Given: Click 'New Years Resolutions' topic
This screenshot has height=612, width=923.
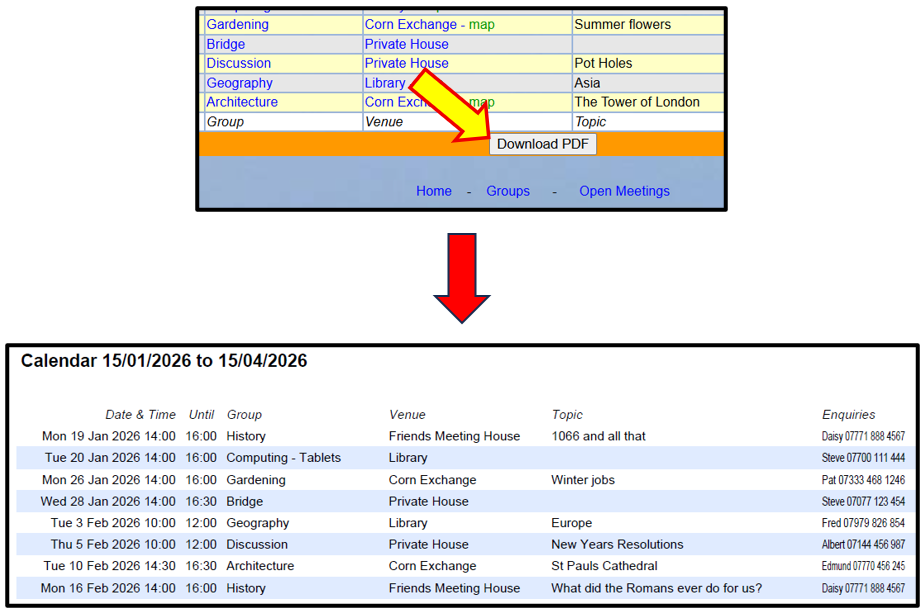Looking at the screenshot, I should click(x=617, y=545).
